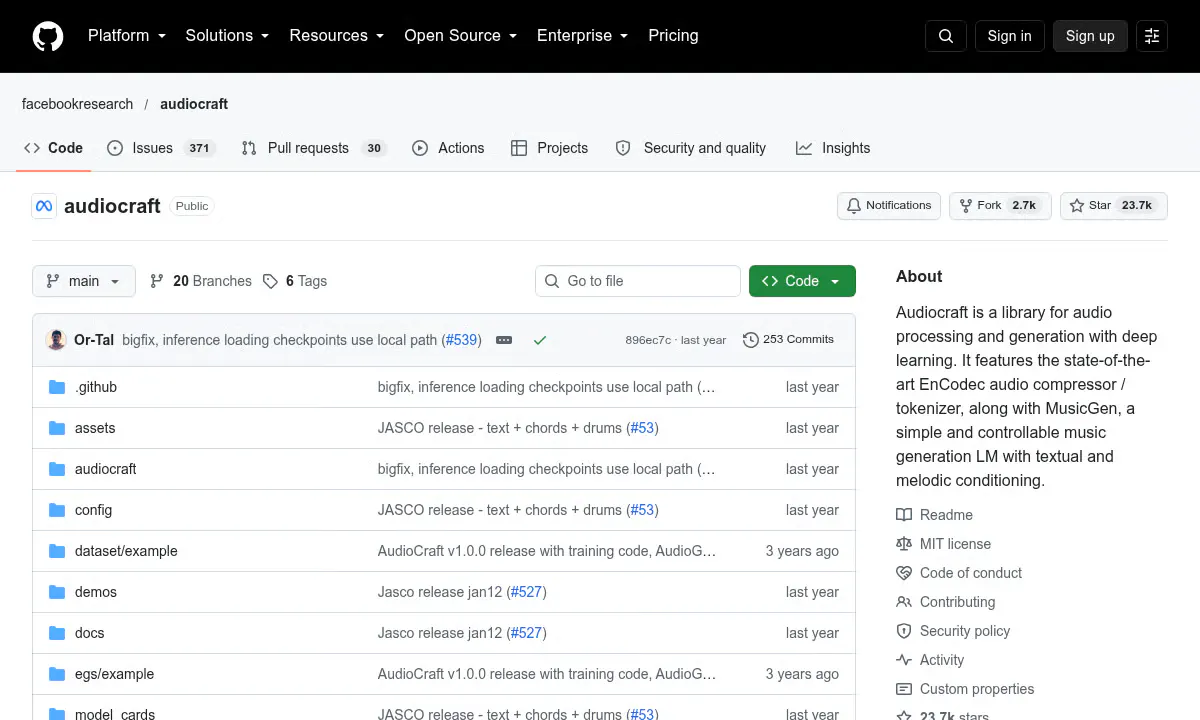Open the 253 Commits history
This screenshot has width=1200, height=720.
click(788, 340)
